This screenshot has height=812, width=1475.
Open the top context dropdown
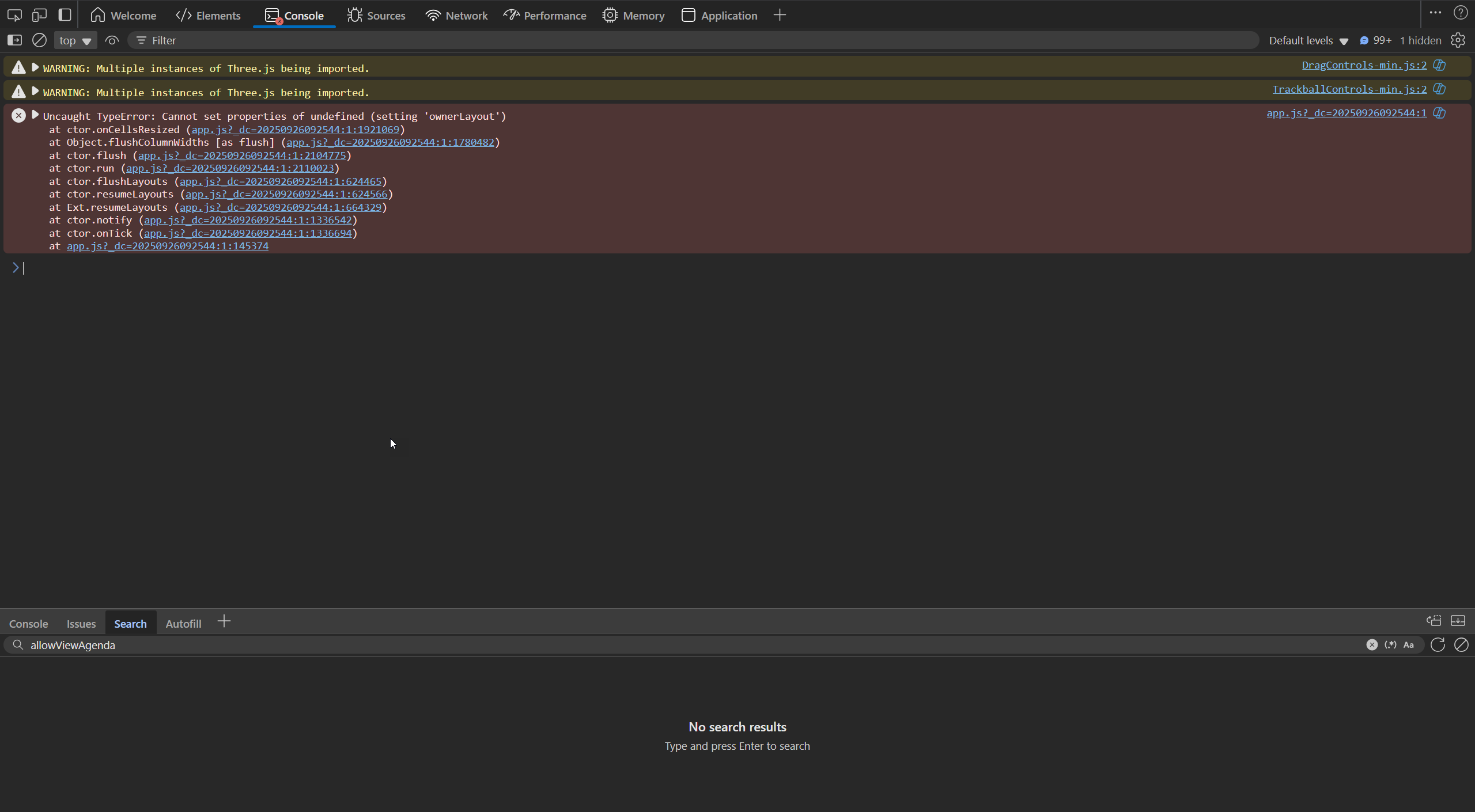75,40
